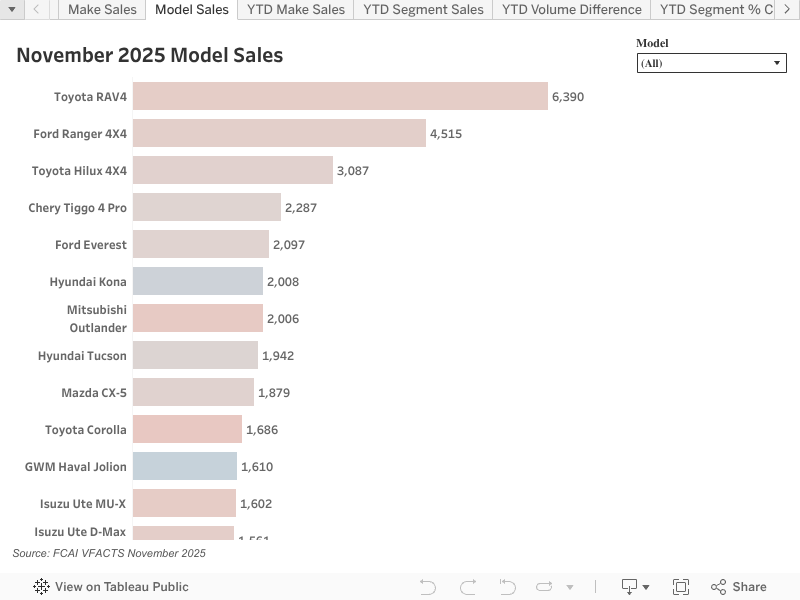Go to YTD Volume Difference tab

pos(571,10)
